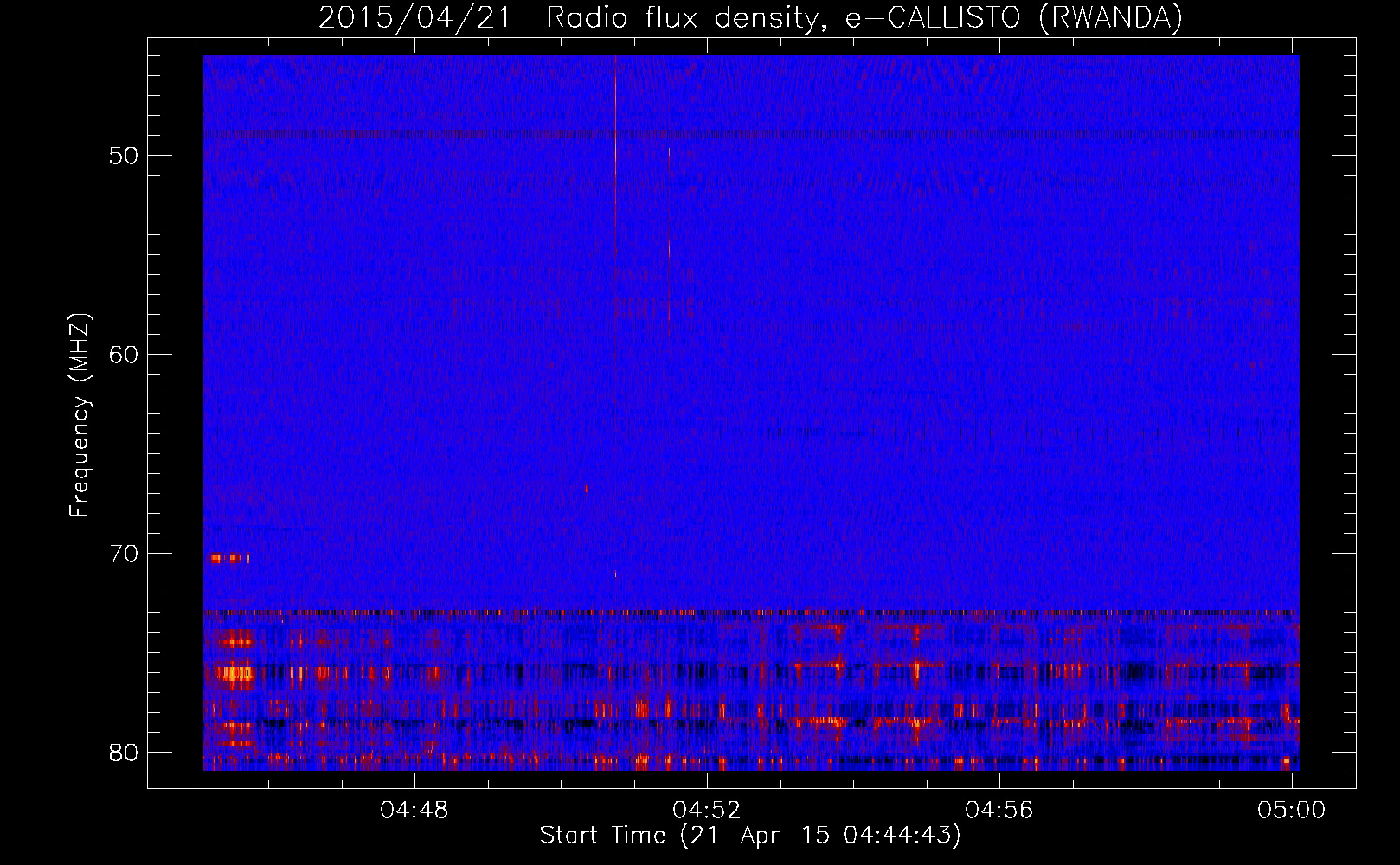Click the 05:00 time tick label

1292,811
